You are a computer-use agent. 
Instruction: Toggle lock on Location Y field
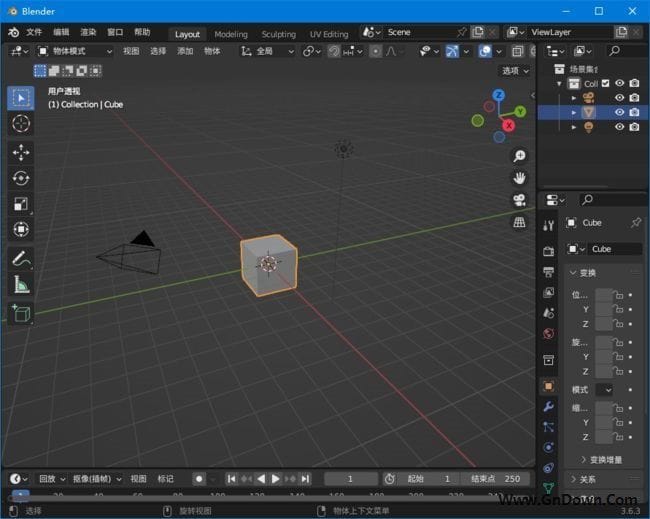pos(619,310)
